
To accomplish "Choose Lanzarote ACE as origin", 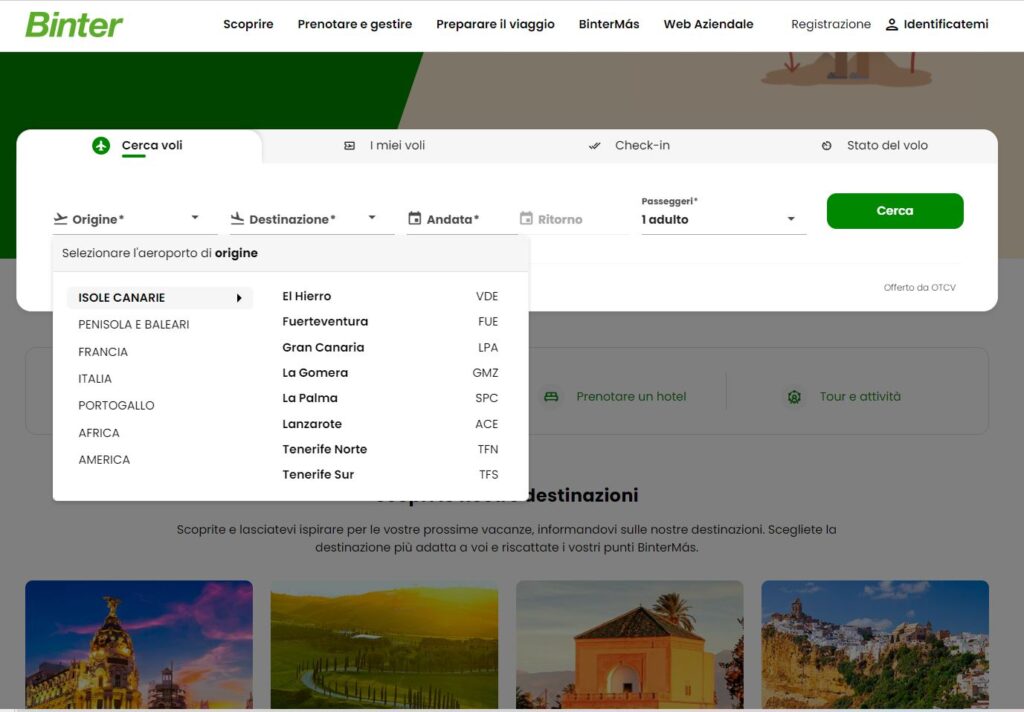I will pyautogui.click(x=390, y=424).
